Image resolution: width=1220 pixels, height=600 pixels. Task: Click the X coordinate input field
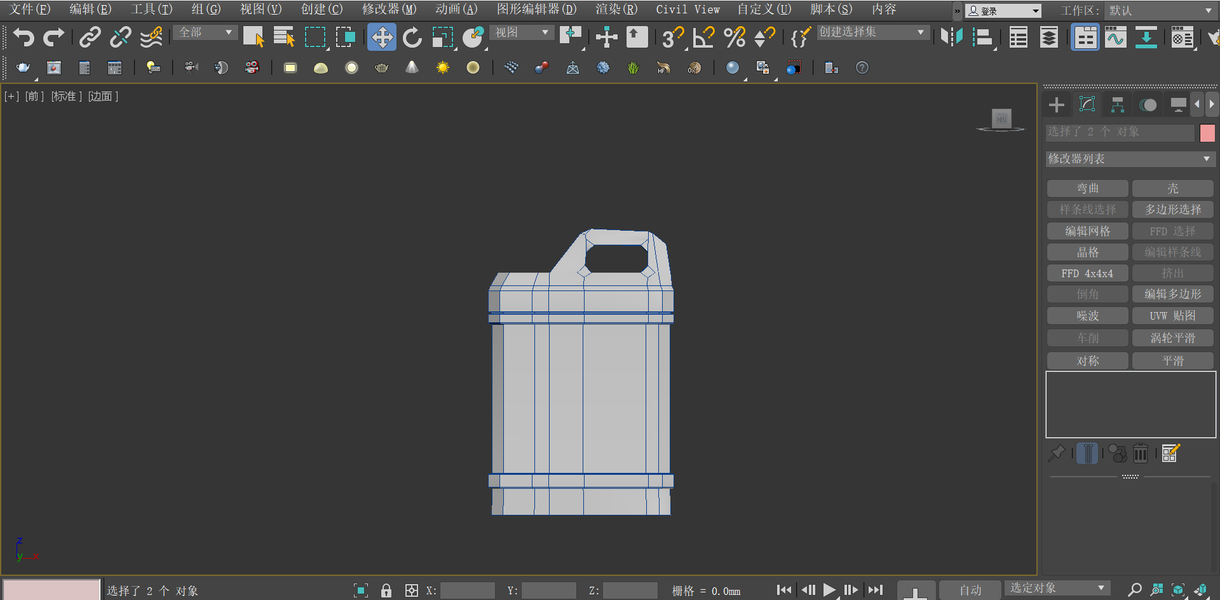[x=467, y=591]
